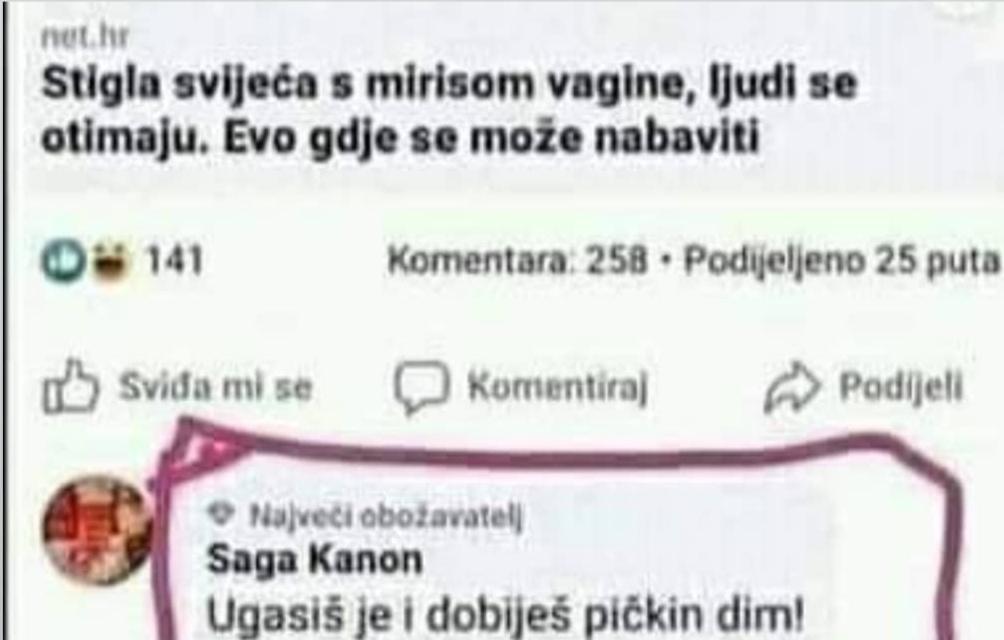Viewport: 1004px width, 640px height.
Task: Click the headline line Evo gdje se može nabaviti
Action: 490,136
